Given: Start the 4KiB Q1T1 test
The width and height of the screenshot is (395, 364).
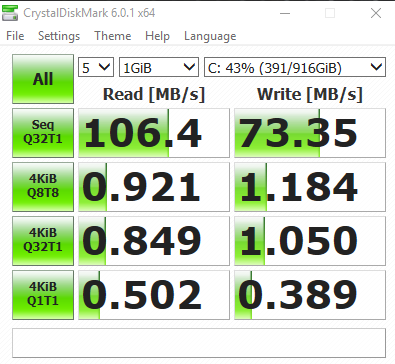Looking at the screenshot, I should (43, 295).
